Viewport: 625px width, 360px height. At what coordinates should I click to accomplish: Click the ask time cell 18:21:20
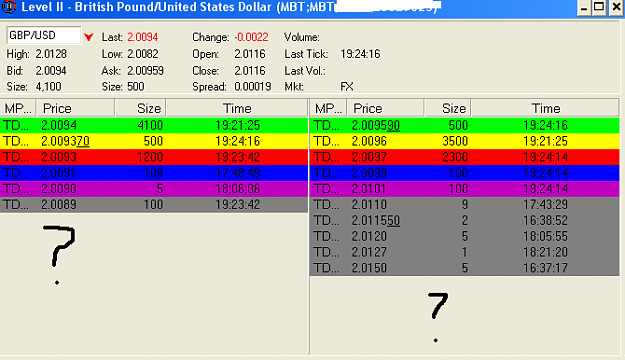tap(545, 252)
